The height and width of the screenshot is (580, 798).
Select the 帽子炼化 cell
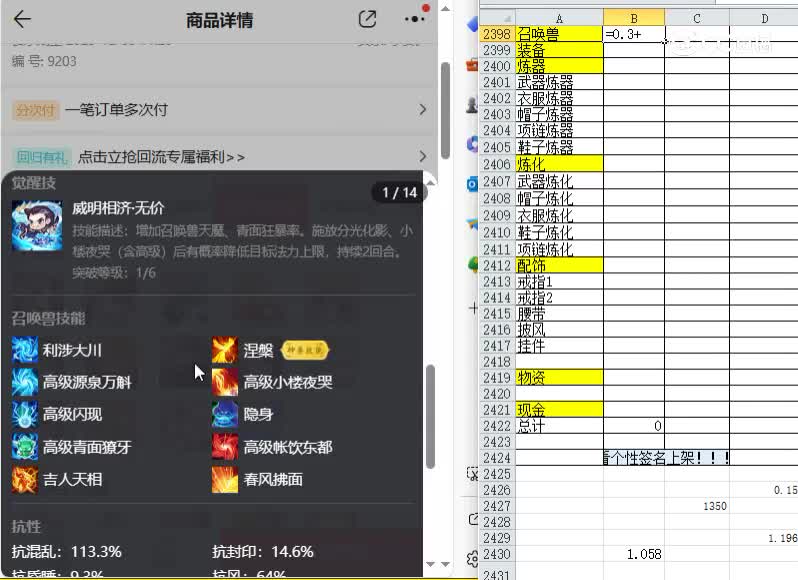[x=559, y=198]
